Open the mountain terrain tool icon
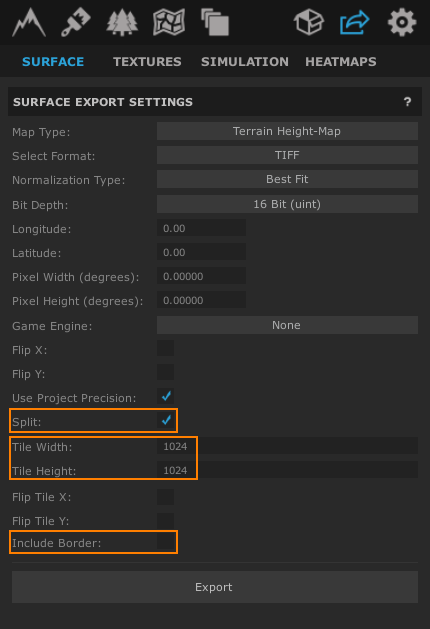This screenshot has height=629, width=430. [x=29, y=23]
